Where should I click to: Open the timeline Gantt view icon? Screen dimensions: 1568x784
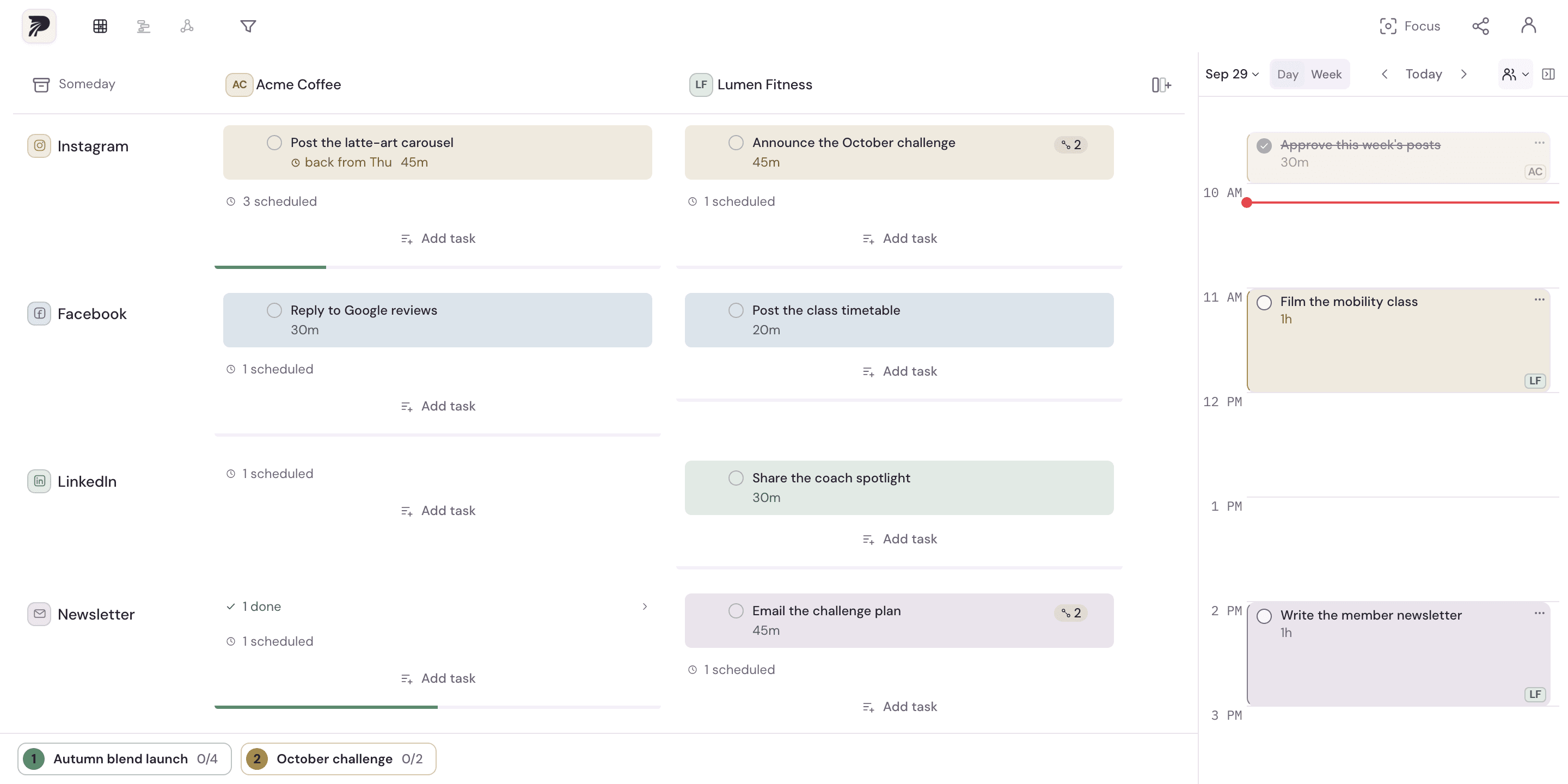144,26
